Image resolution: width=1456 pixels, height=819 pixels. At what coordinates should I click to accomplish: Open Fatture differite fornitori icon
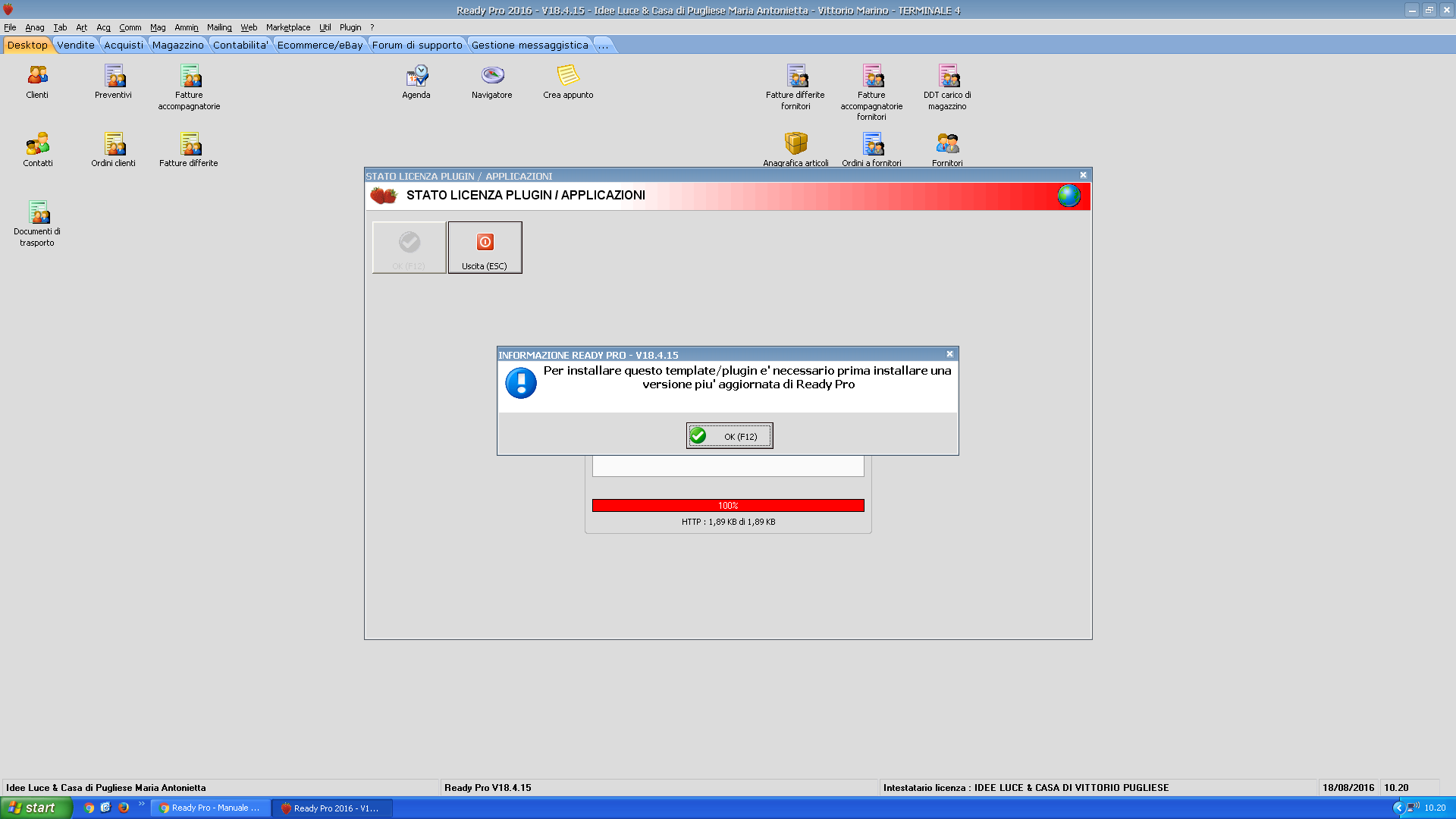coord(795,87)
